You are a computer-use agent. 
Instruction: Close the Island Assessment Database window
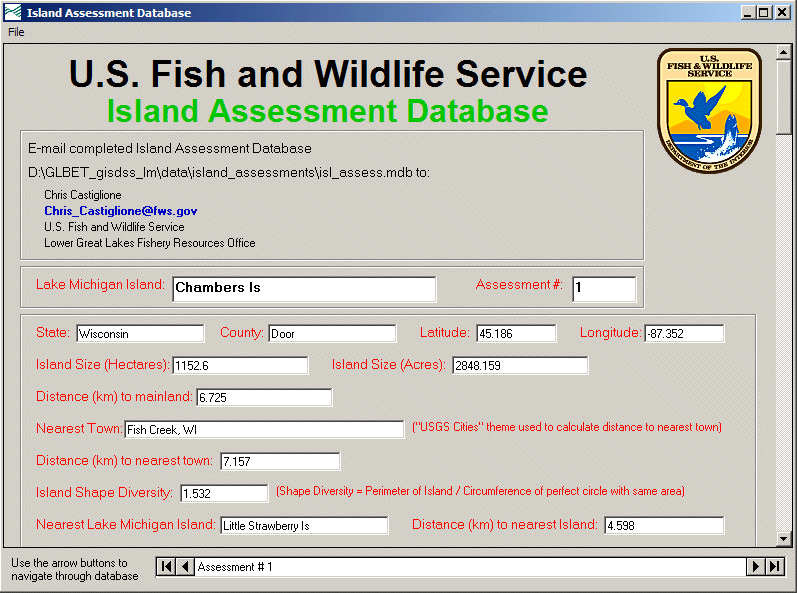pyautogui.click(x=782, y=13)
